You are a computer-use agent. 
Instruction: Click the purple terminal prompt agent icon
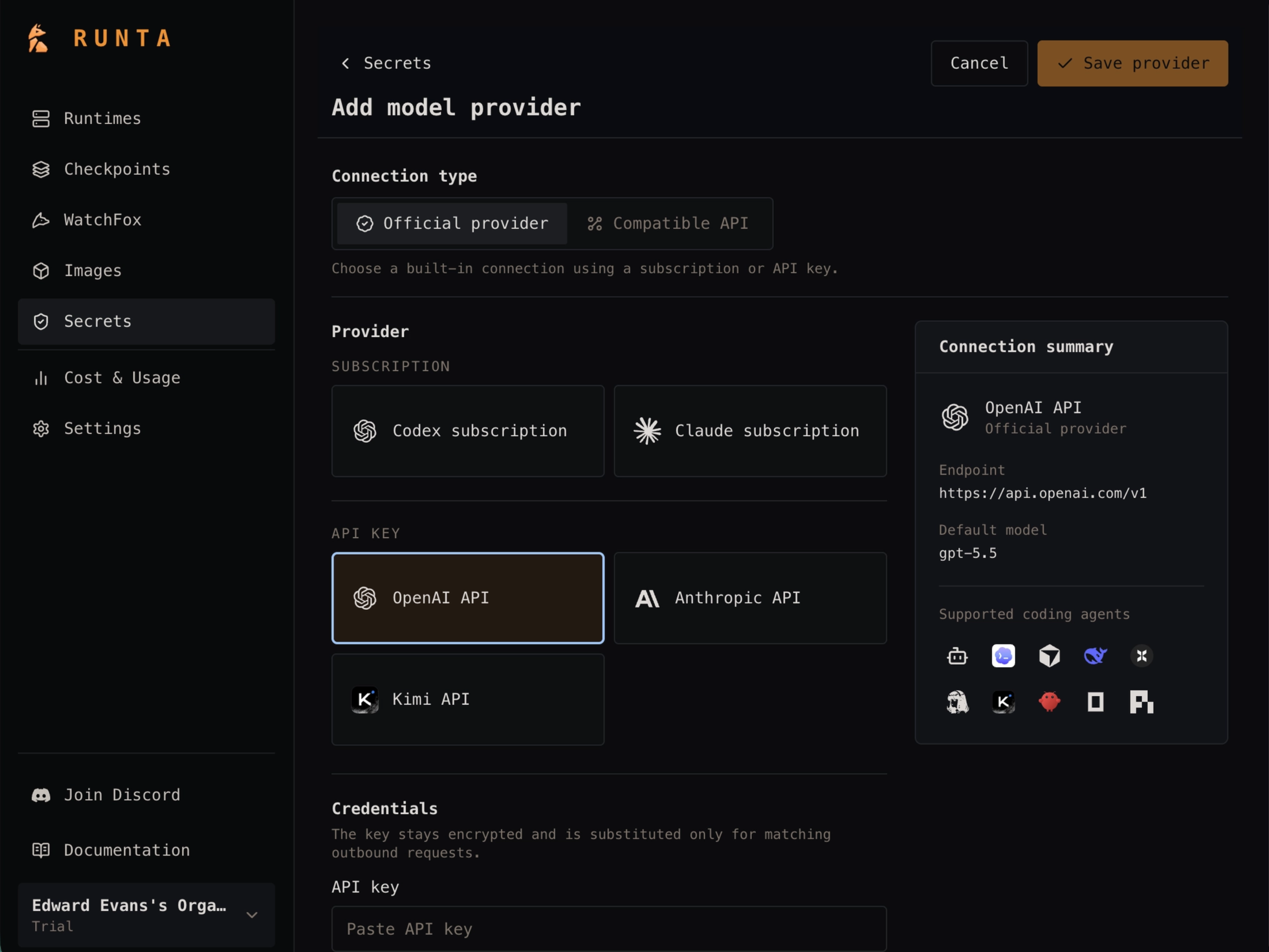pyautogui.click(x=1003, y=656)
